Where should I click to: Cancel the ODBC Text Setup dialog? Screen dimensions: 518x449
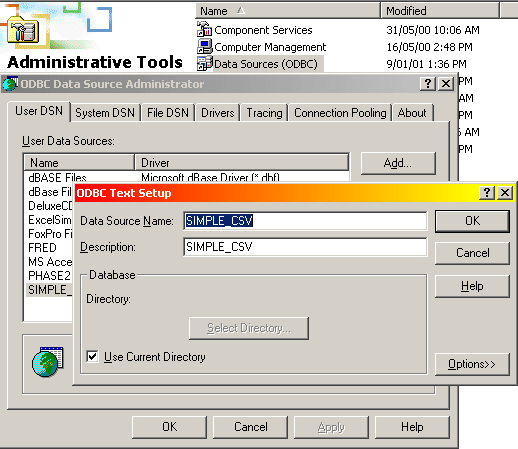(472, 253)
